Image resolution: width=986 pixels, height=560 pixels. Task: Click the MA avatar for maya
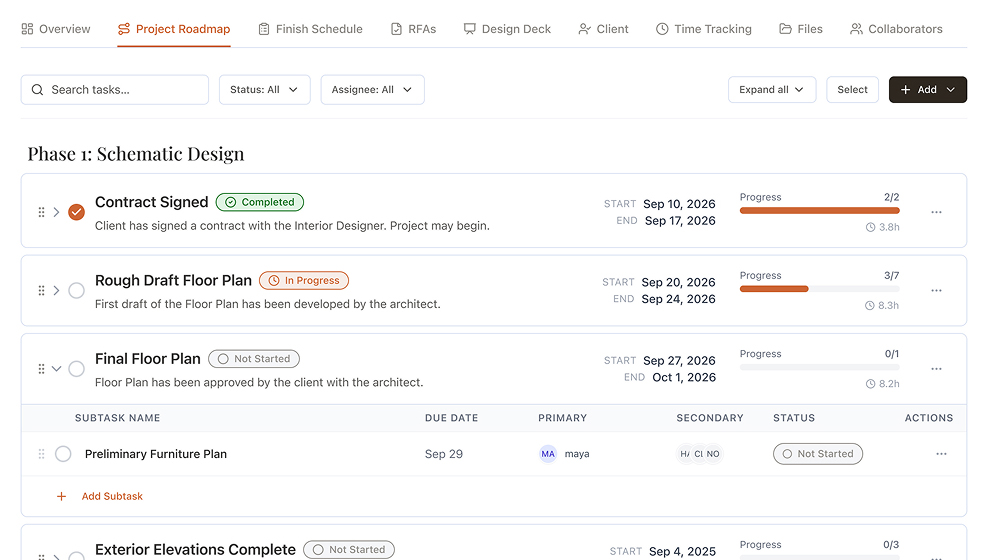548,454
